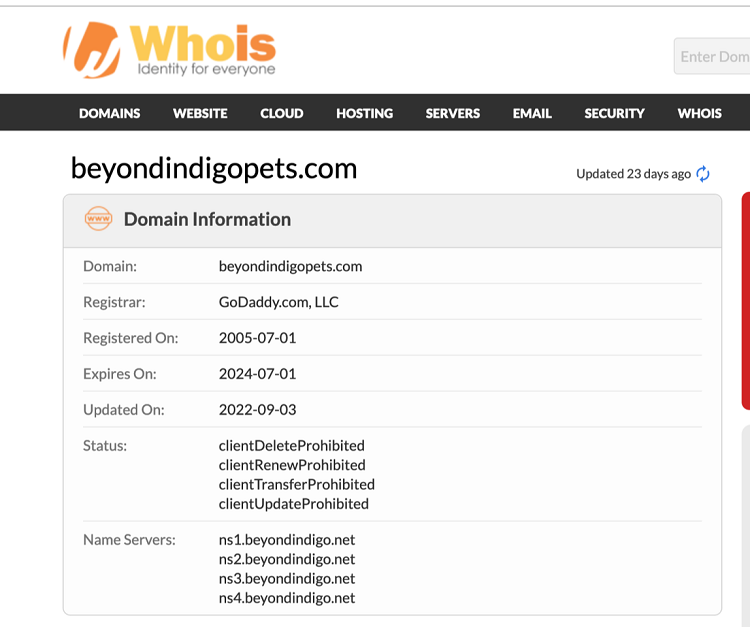This screenshot has height=627, width=750.
Task: Open the WHOIS menu
Action: (699, 113)
